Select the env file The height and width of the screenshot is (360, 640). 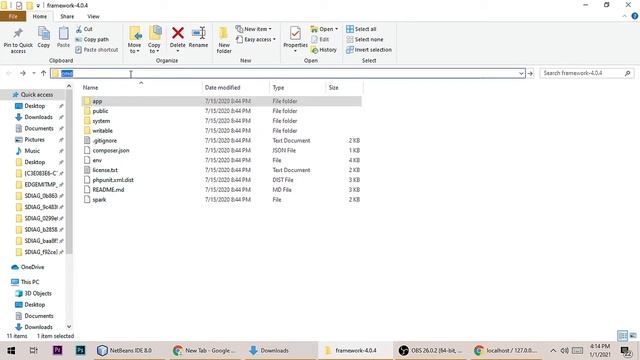pyautogui.click(x=221, y=160)
